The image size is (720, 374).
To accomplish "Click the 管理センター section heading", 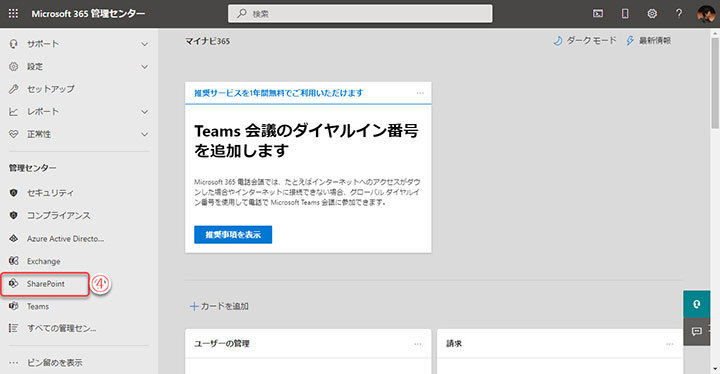I will 33,168.
